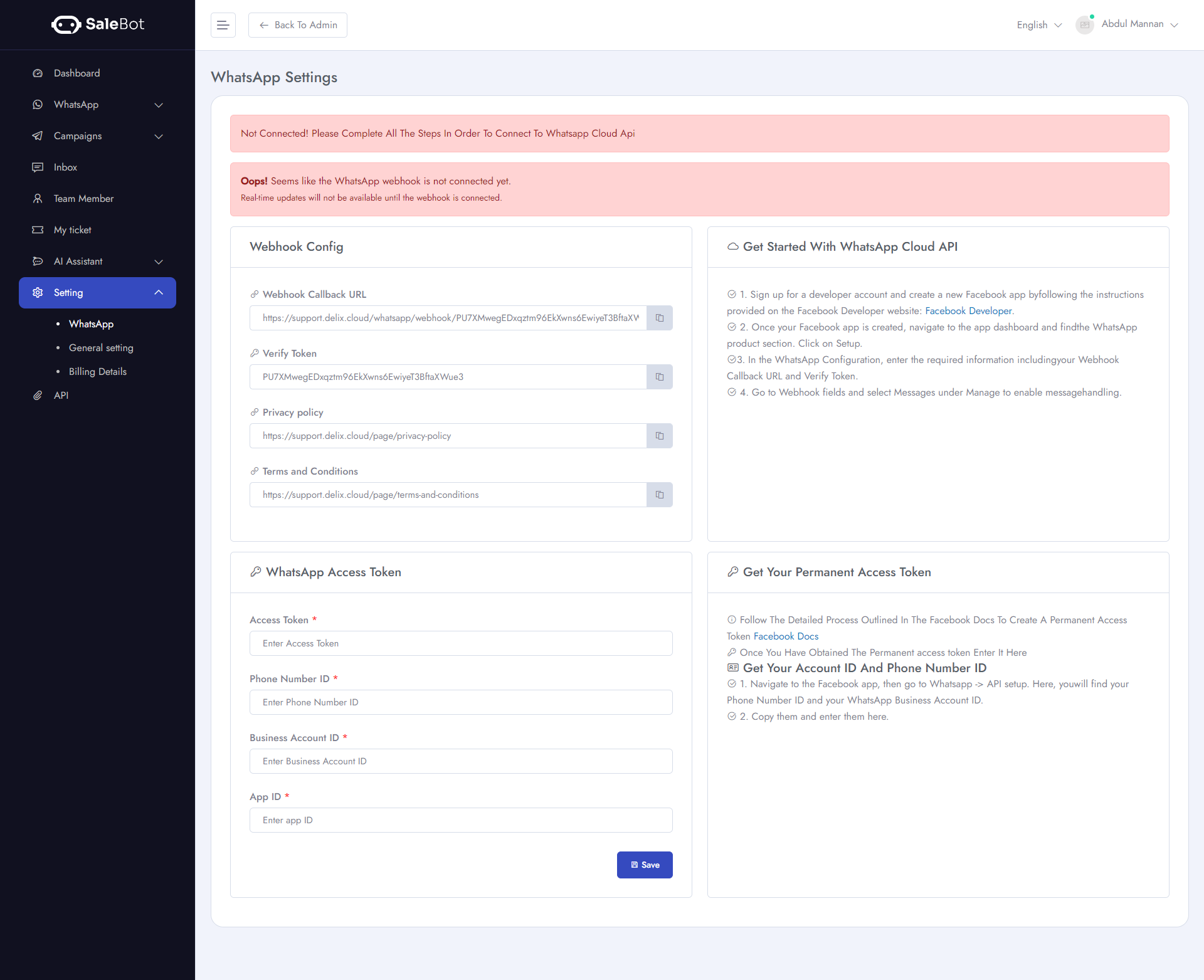
Task: Copy the Terms and Conditions URL
Action: pyautogui.click(x=659, y=495)
